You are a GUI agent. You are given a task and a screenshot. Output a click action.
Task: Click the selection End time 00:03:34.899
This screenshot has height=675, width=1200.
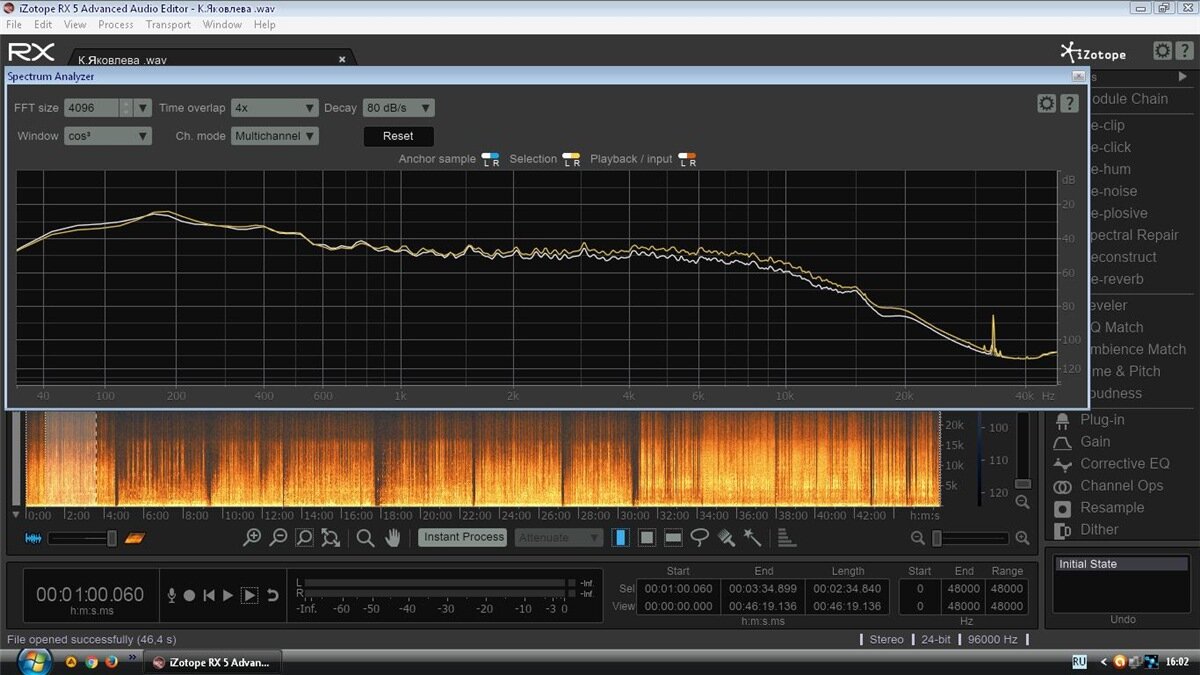tap(763, 589)
